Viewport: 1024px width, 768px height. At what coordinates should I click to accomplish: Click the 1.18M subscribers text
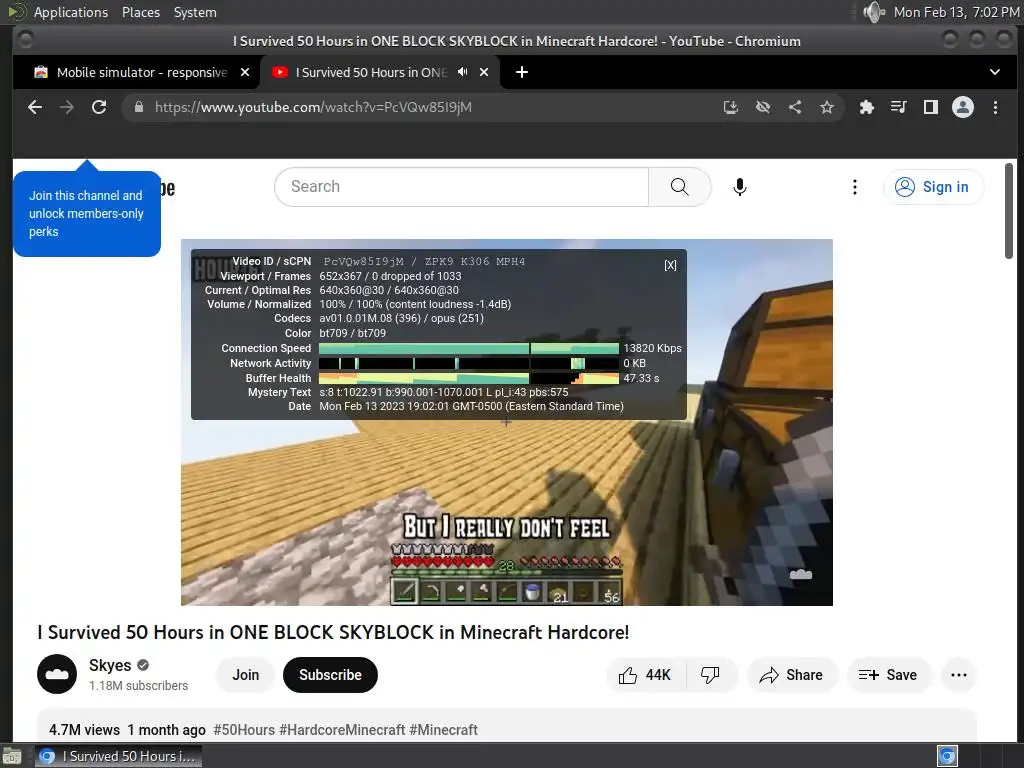(138, 686)
